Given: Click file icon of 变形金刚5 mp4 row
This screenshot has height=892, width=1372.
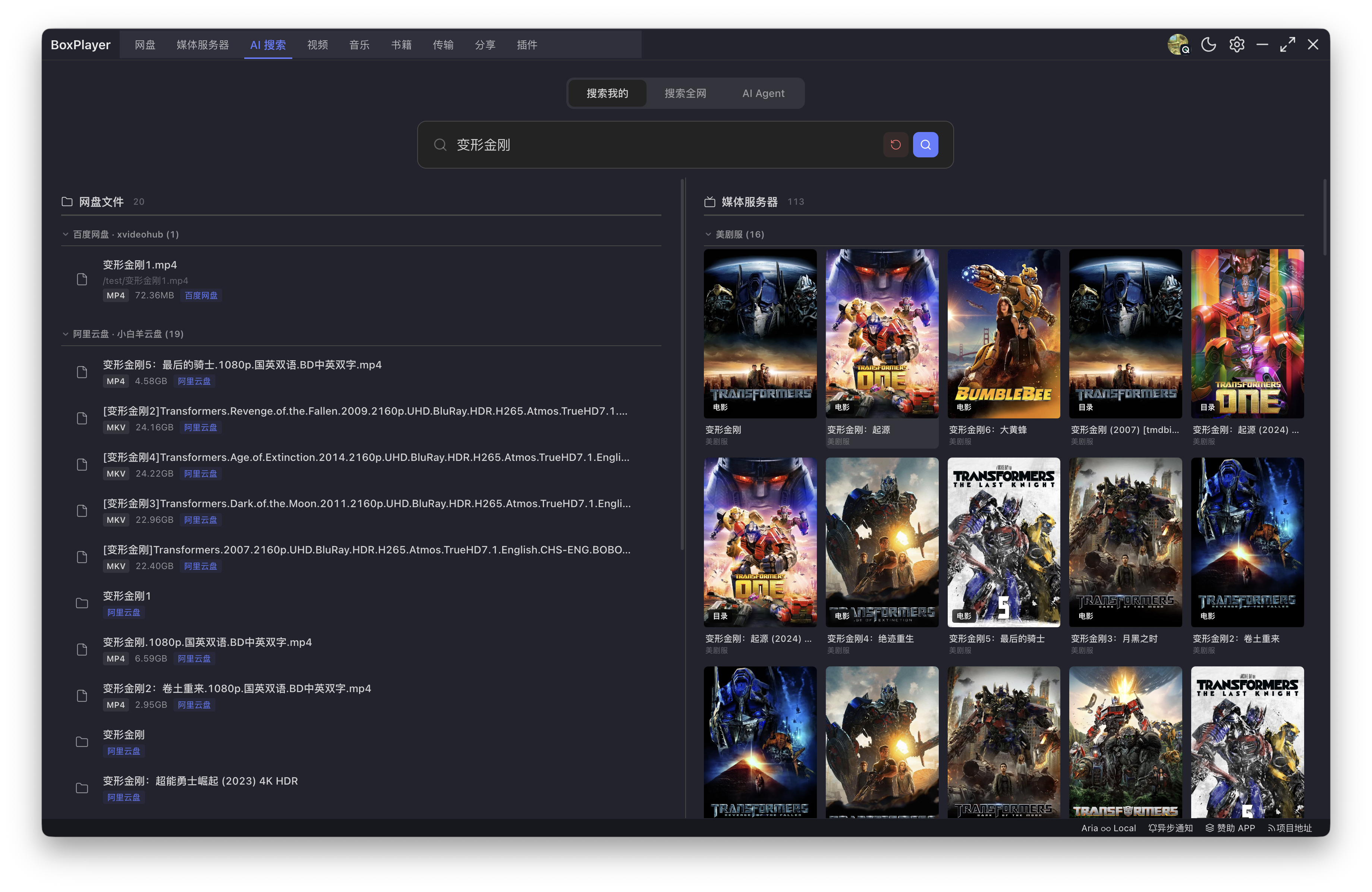Looking at the screenshot, I should (x=82, y=372).
